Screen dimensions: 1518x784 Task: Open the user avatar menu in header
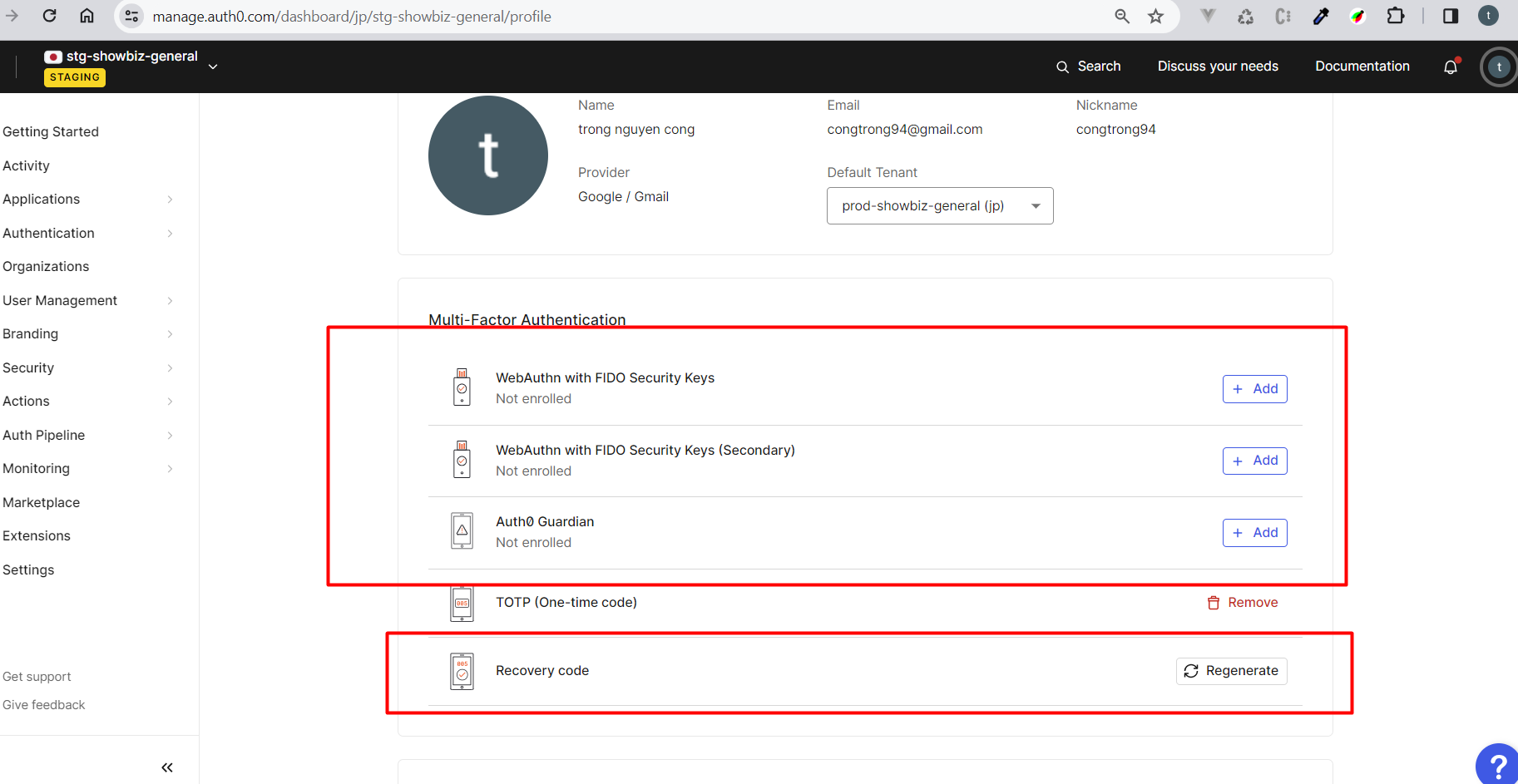click(1499, 67)
